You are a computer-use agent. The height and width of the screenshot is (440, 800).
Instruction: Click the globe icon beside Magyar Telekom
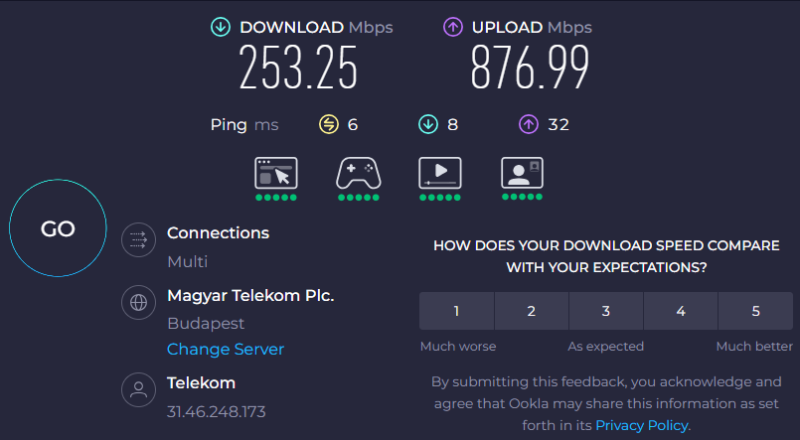click(138, 302)
